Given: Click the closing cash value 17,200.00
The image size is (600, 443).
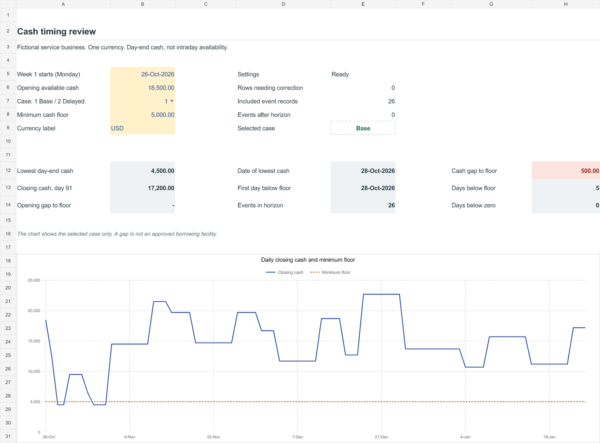Looking at the screenshot, I should point(143,188).
